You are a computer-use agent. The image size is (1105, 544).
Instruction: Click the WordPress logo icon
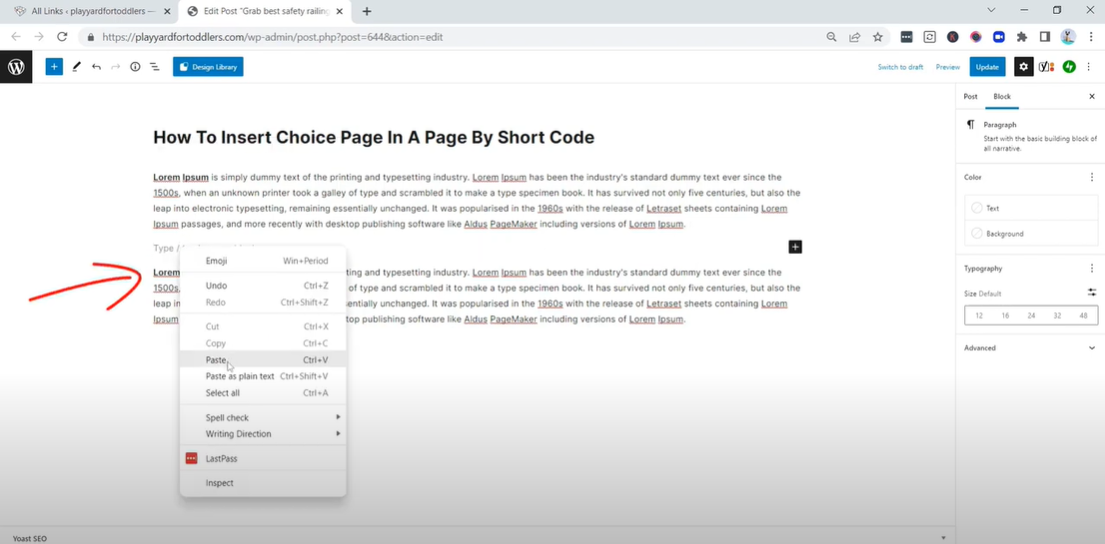(16, 67)
